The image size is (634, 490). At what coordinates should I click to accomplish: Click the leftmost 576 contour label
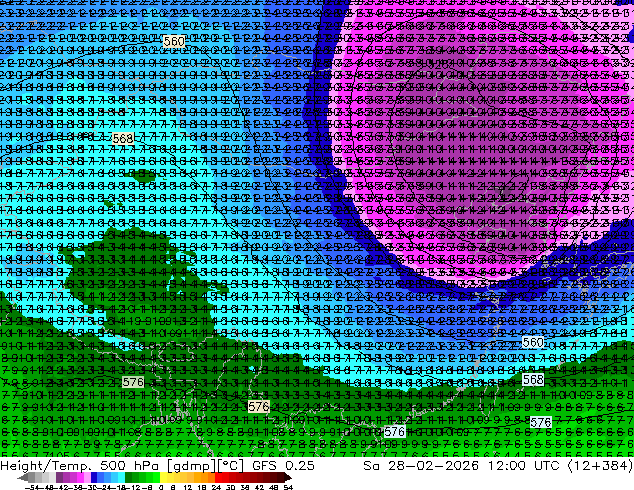click(x=133, y=382)
